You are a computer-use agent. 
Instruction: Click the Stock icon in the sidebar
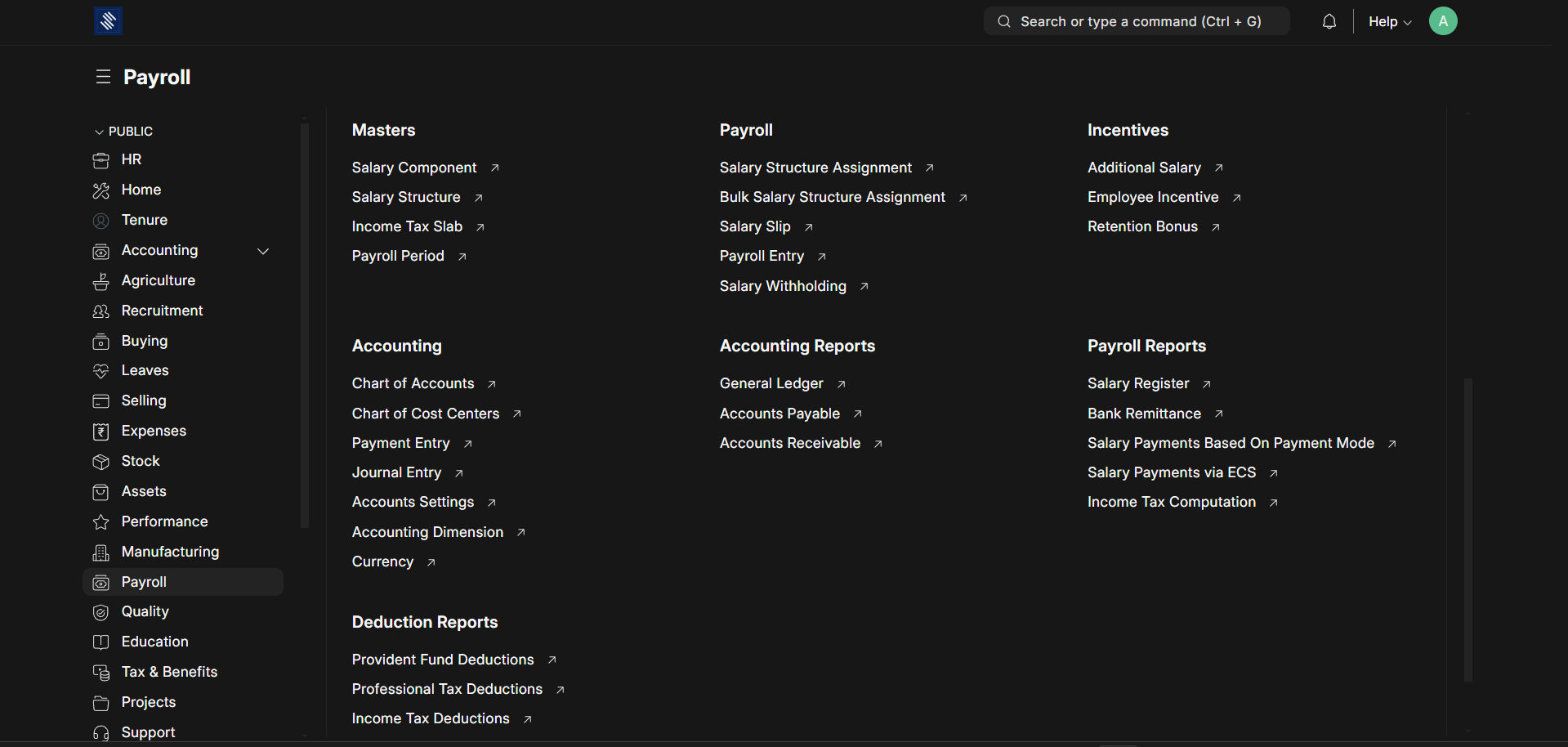101,462
